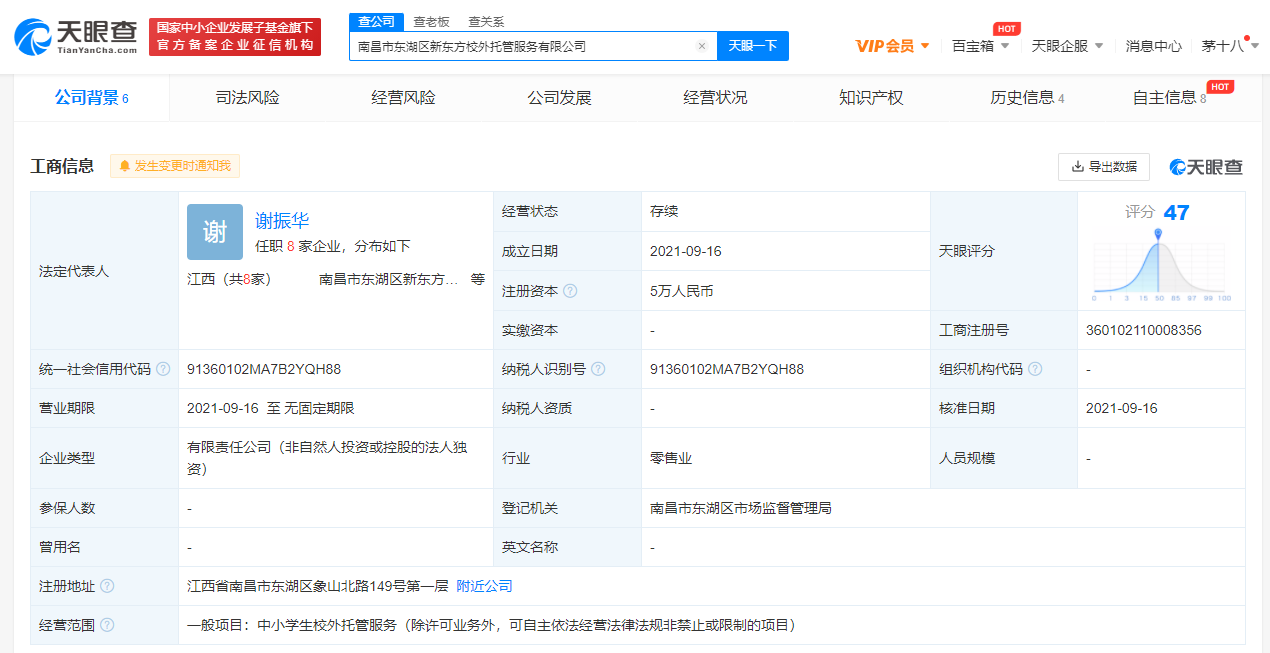Viewport: 1270px width, 653px height.
Task: Expand the 天眼企服 dropdown
Action: pyautogui.click(x=1067, y=46)
